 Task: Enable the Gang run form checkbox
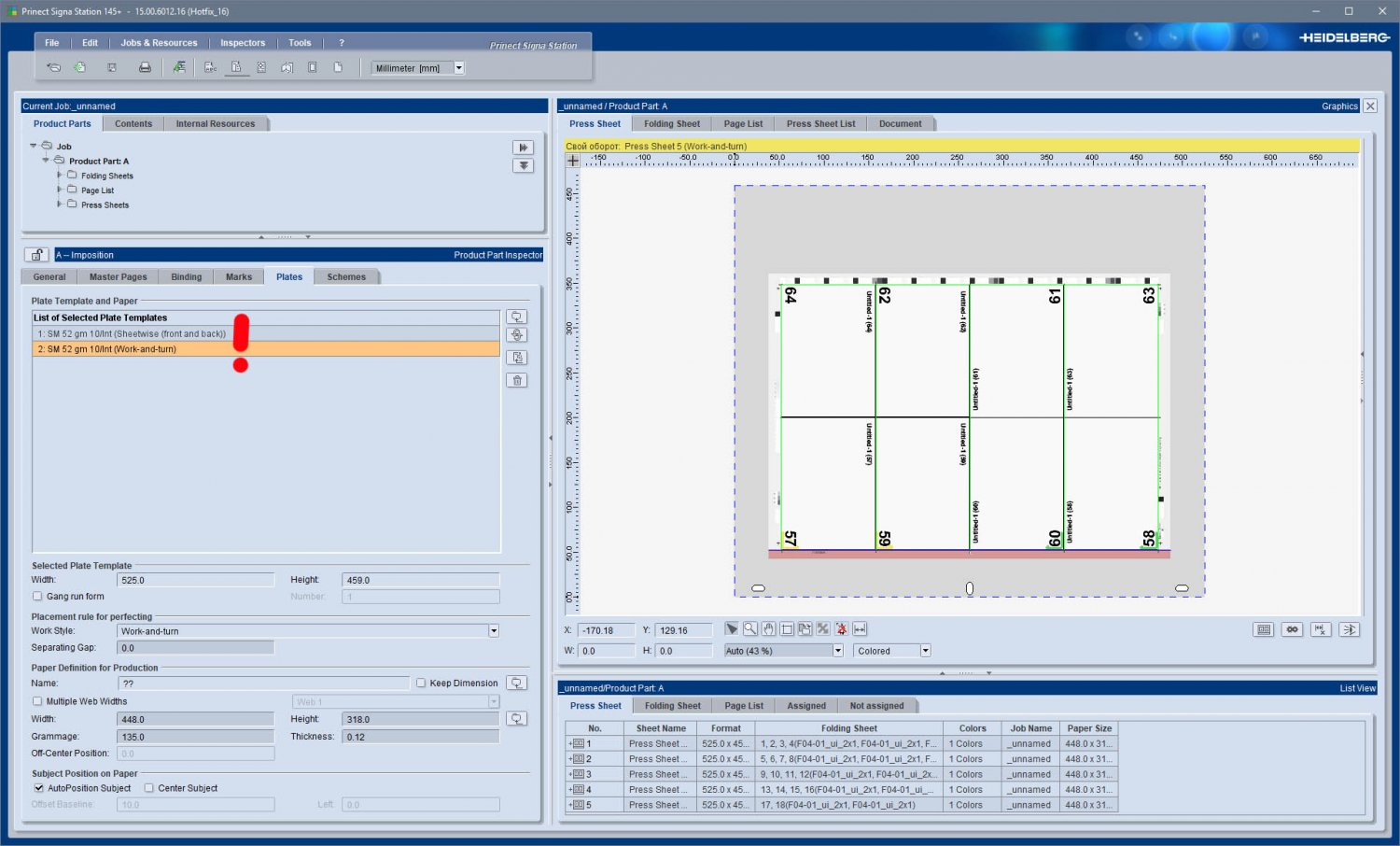(38, 597)
